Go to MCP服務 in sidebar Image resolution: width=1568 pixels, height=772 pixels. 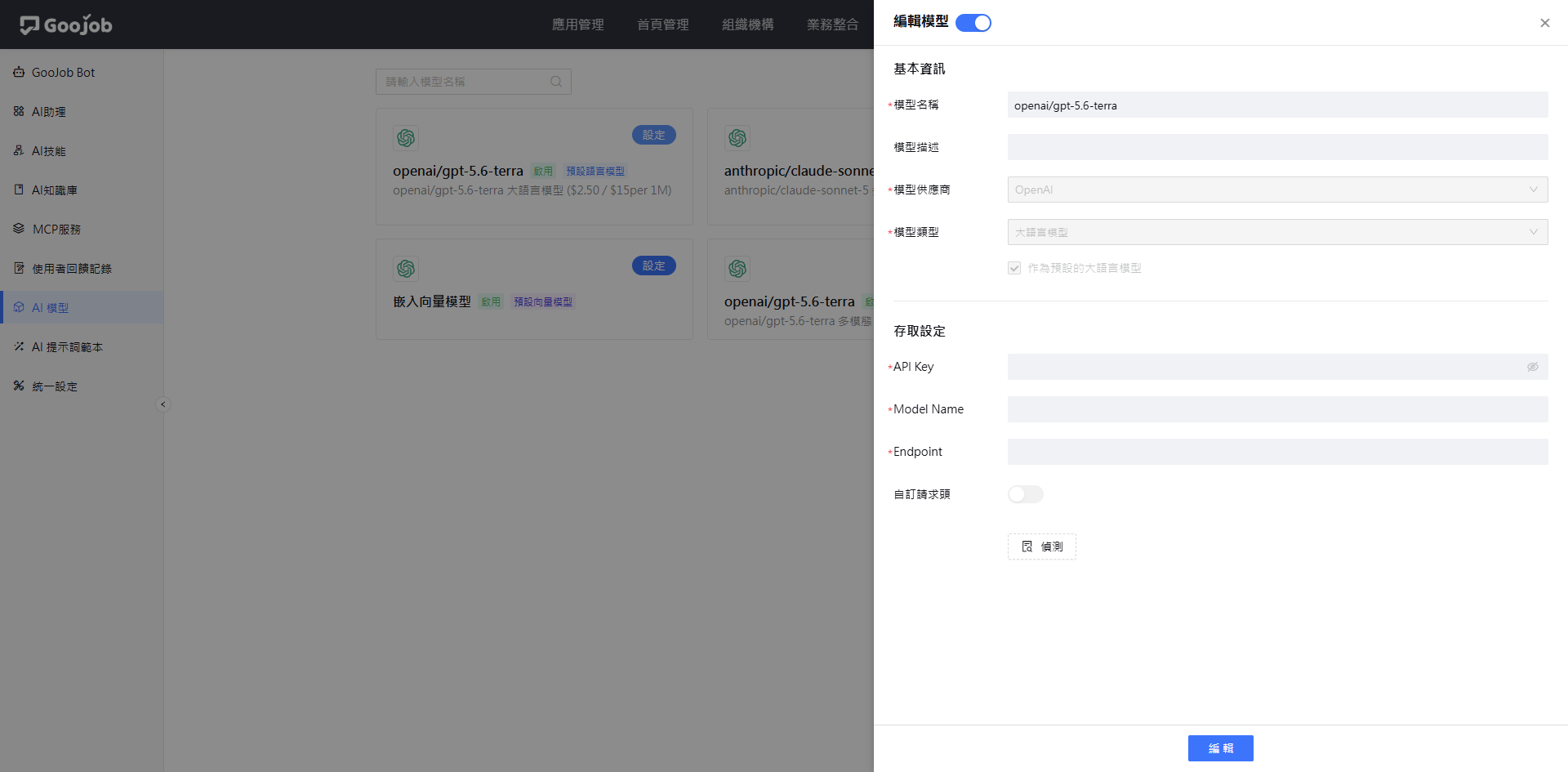pos(82,229)
